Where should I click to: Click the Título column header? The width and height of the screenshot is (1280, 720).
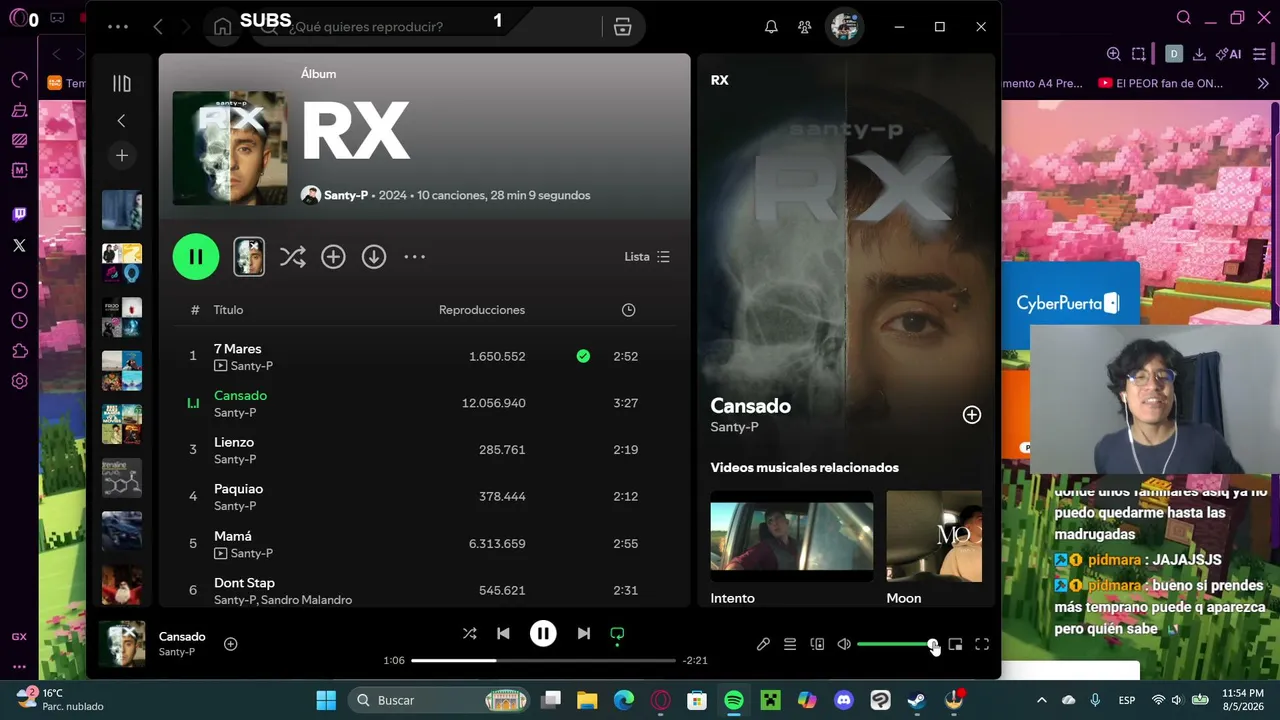(x=228, y=310)
